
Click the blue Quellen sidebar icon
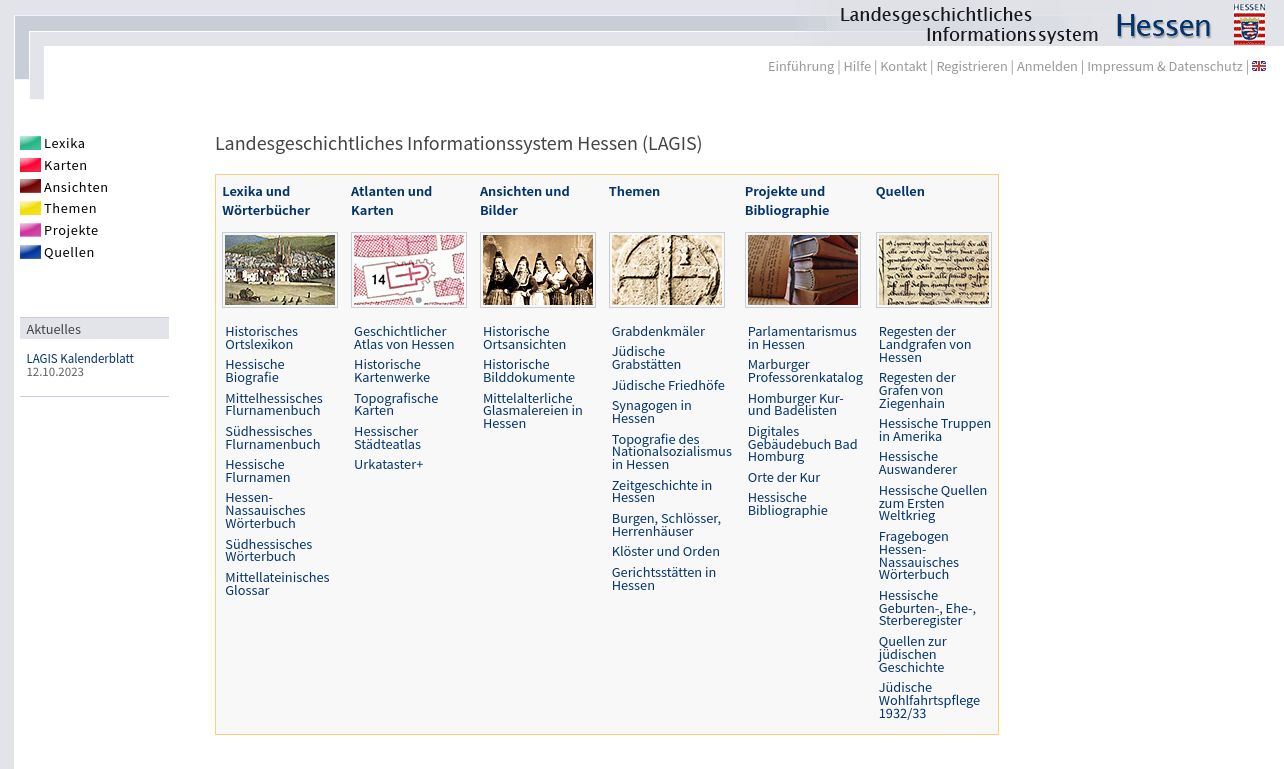pyautogui.click(x=30, y=252)
